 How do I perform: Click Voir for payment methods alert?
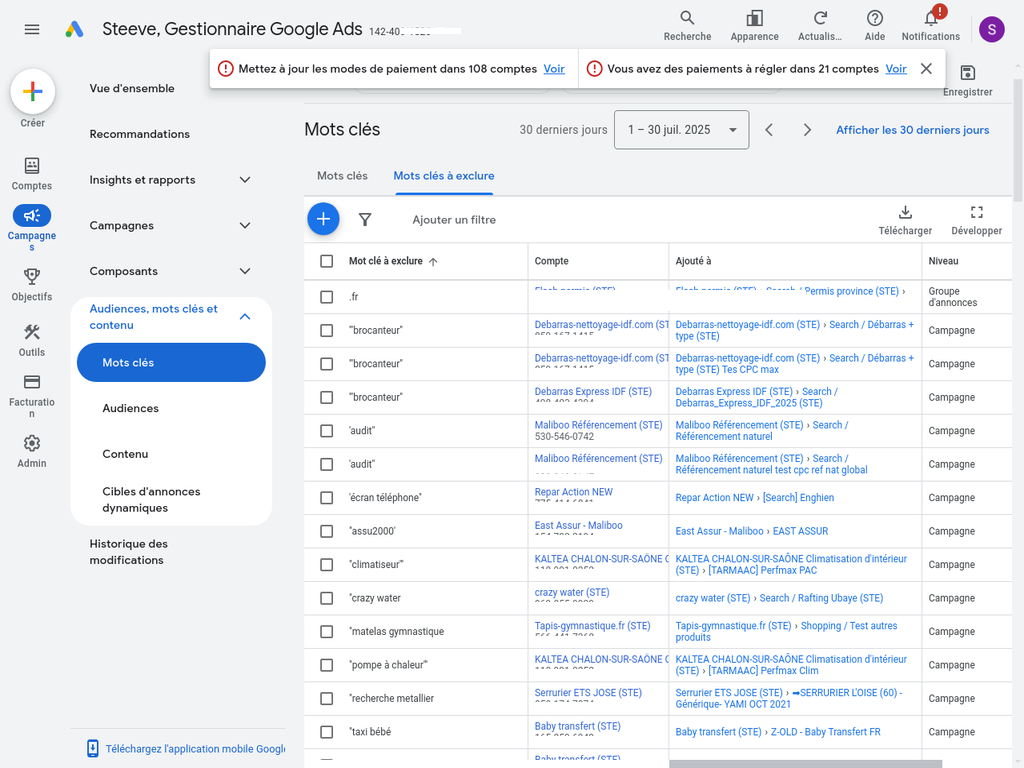pos(554,69)
